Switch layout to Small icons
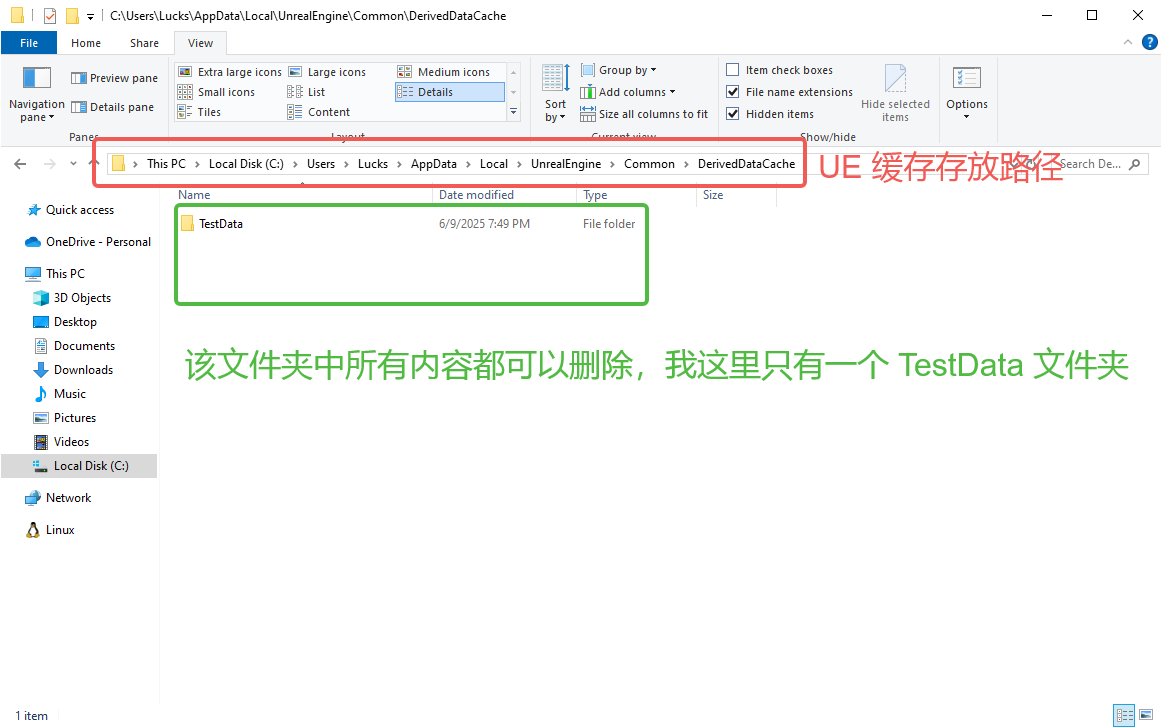 coord(216,92)
